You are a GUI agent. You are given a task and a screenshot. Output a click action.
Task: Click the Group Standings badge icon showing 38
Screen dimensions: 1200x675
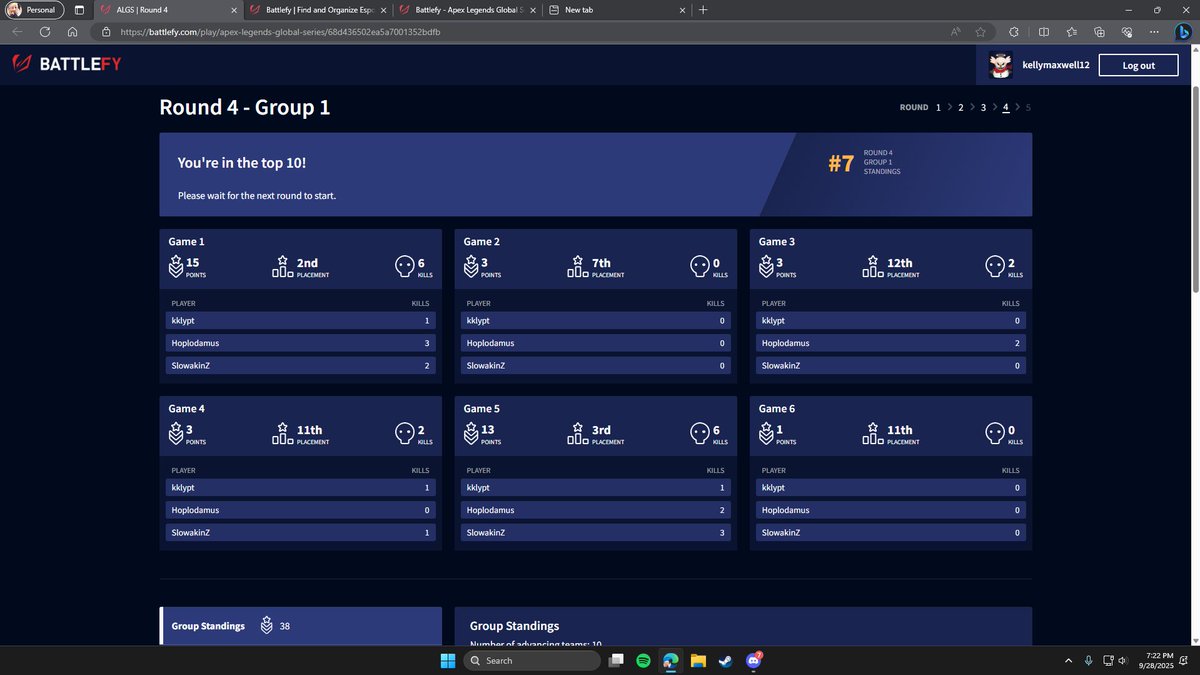(x=266, y=626)
